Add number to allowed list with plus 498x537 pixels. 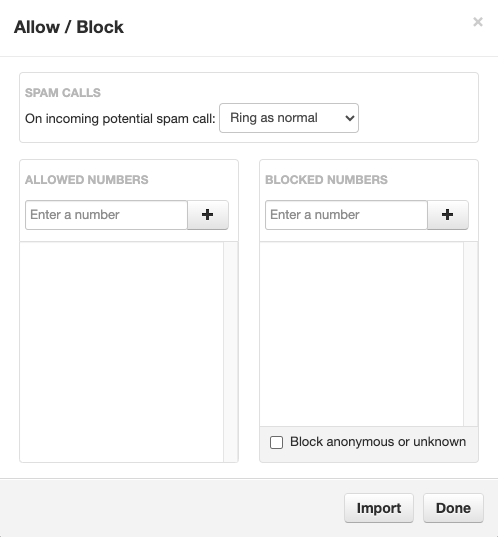[x=208, y=215]
